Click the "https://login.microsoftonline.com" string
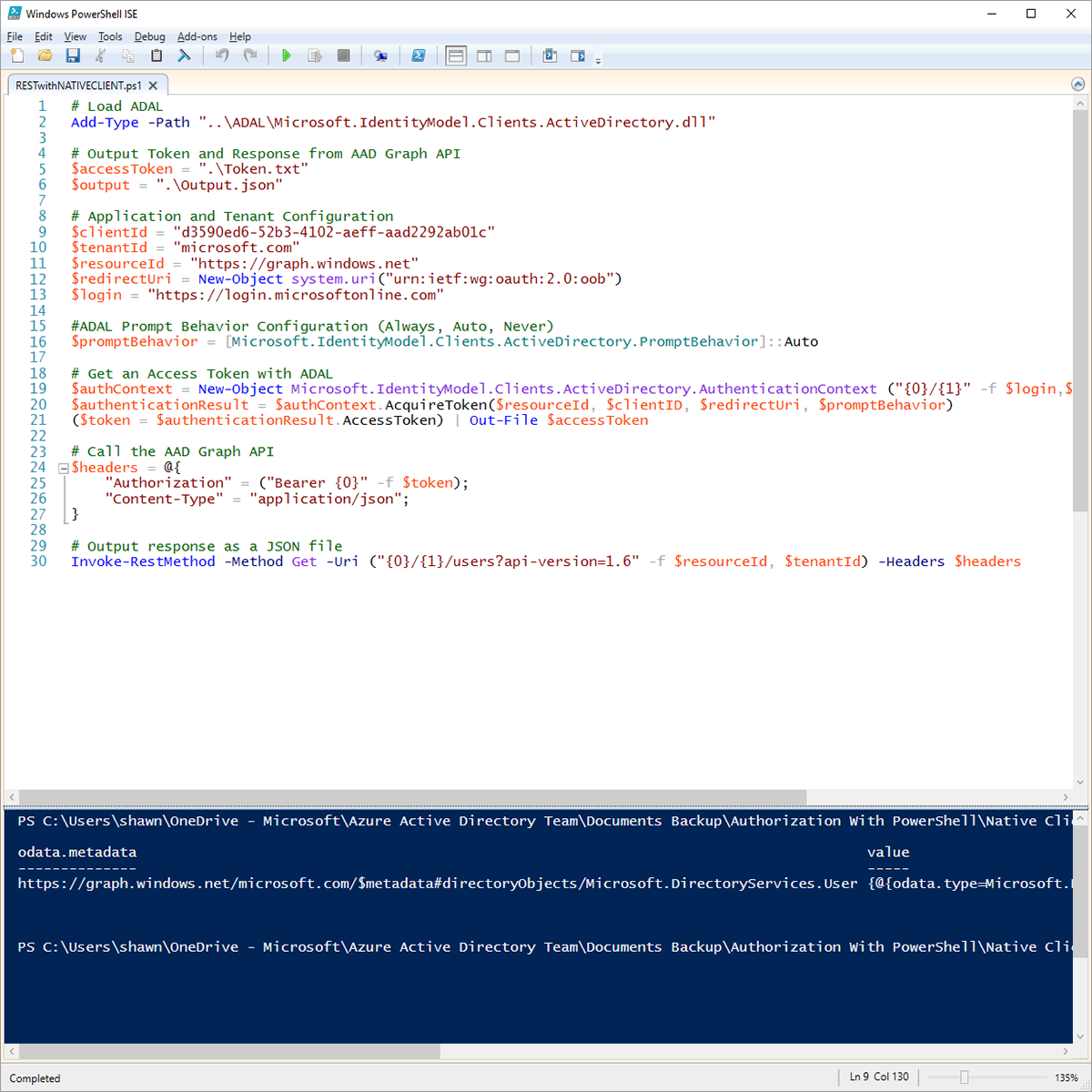Viewport: 1092px width, 1092px height. (296, 295)
